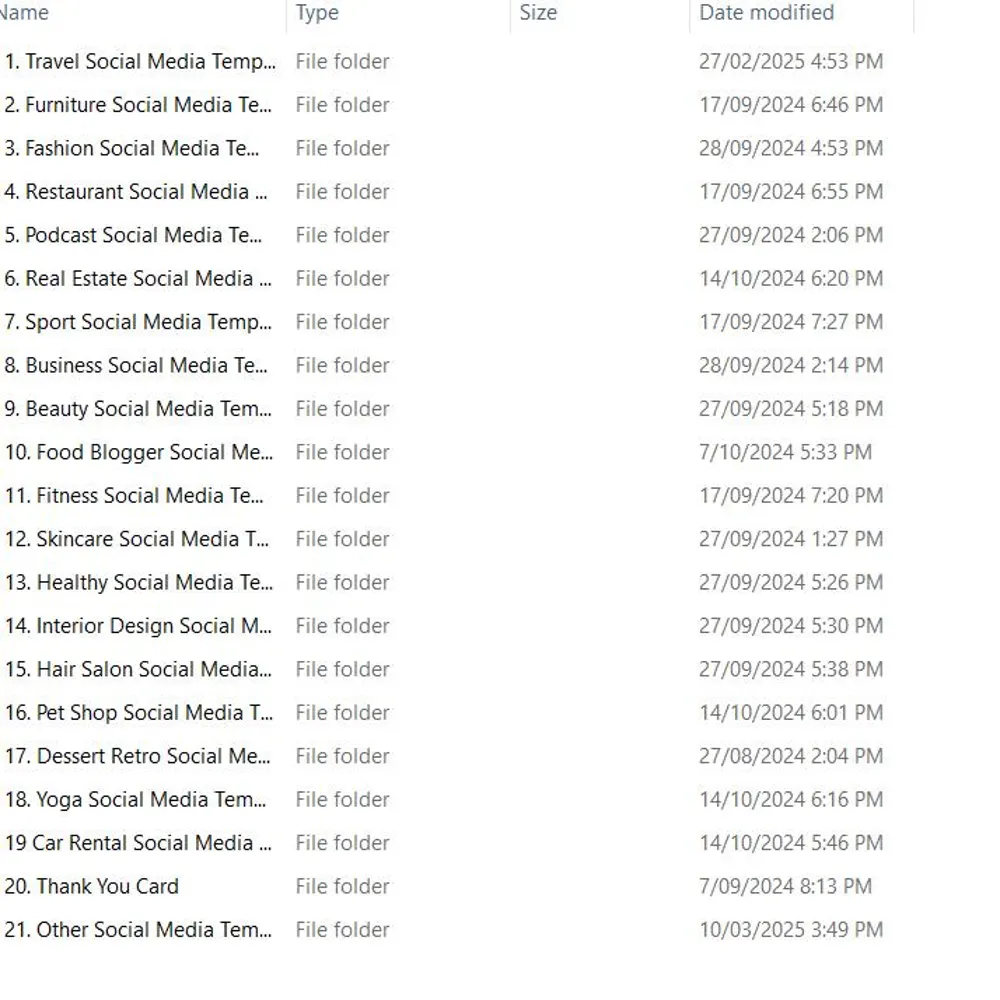Viewport: 1000px width, 1000px height.
Task: Sort by the Type column header
Action: [x=317, y=13]
